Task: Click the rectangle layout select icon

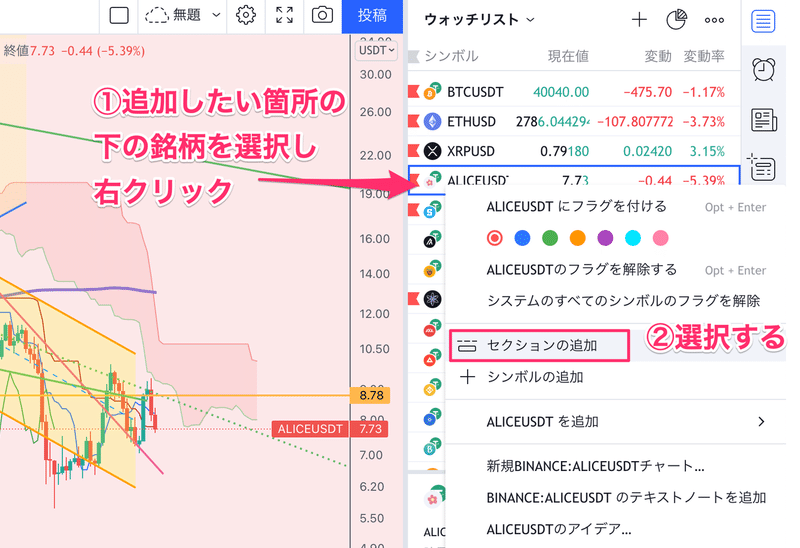Action: click(119, 15)
